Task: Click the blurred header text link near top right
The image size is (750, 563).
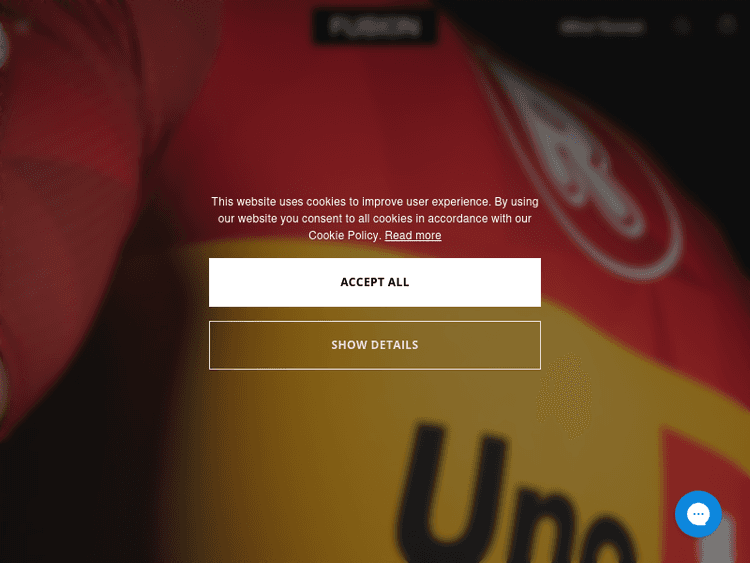Action: (x=602, y=27)
